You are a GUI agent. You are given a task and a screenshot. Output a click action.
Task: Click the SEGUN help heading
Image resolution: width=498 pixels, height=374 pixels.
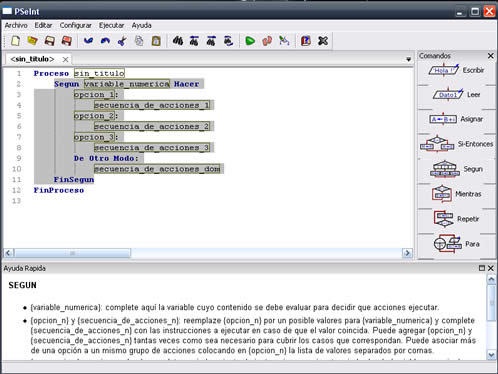(22, 285)
